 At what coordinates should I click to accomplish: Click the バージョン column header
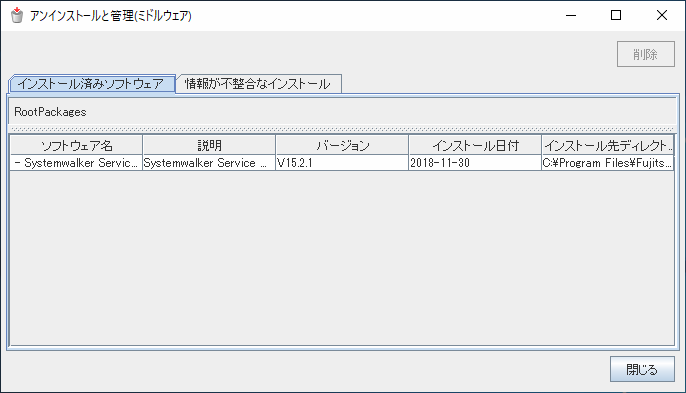342,145
